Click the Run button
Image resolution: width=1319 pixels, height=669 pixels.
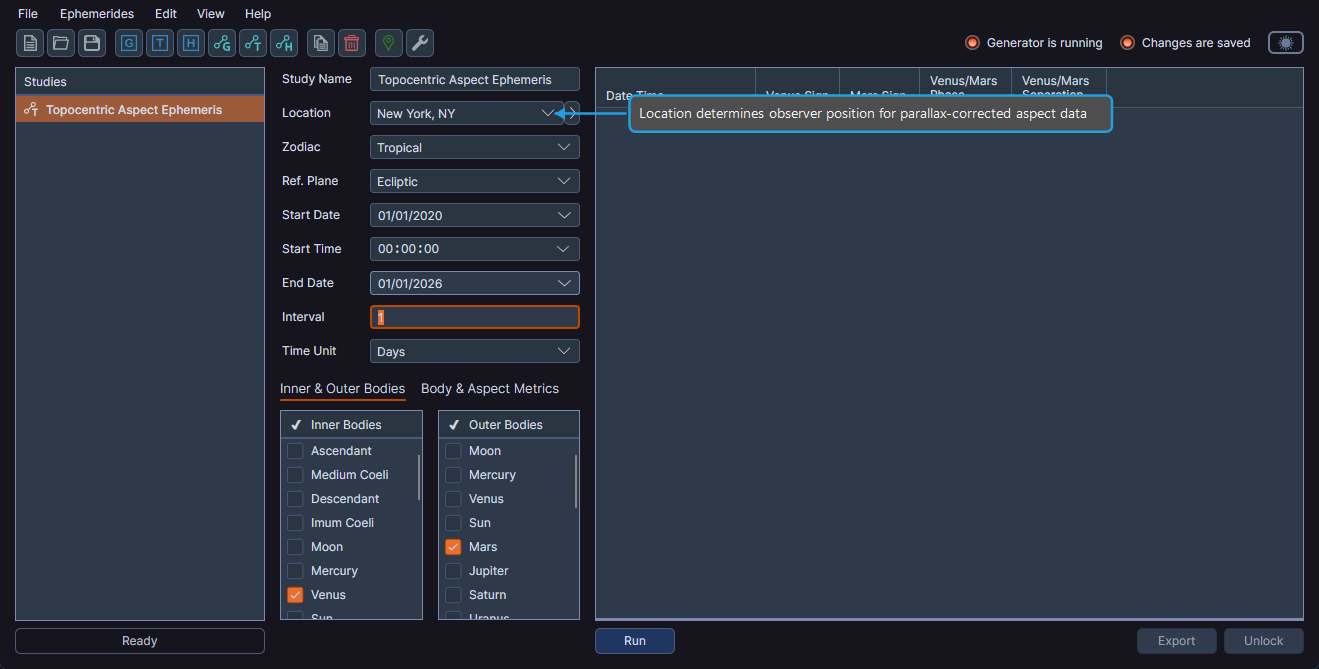pos(634,640)
